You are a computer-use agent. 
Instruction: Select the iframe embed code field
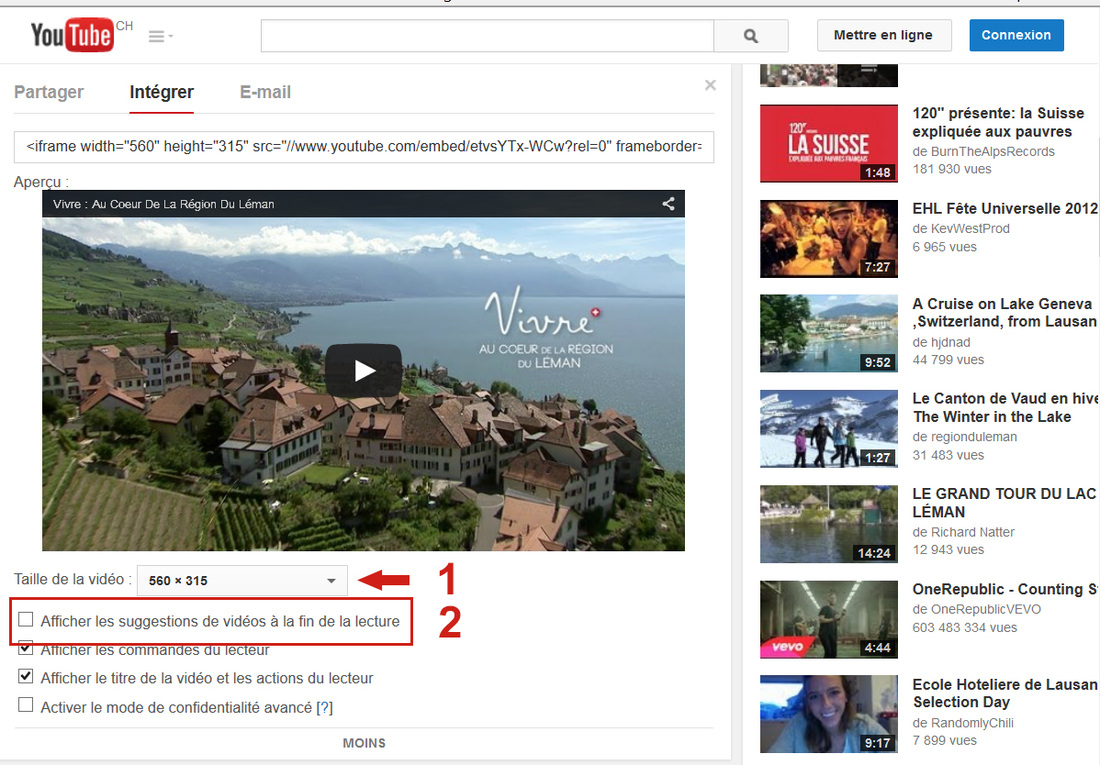click(x=364, y=146)
